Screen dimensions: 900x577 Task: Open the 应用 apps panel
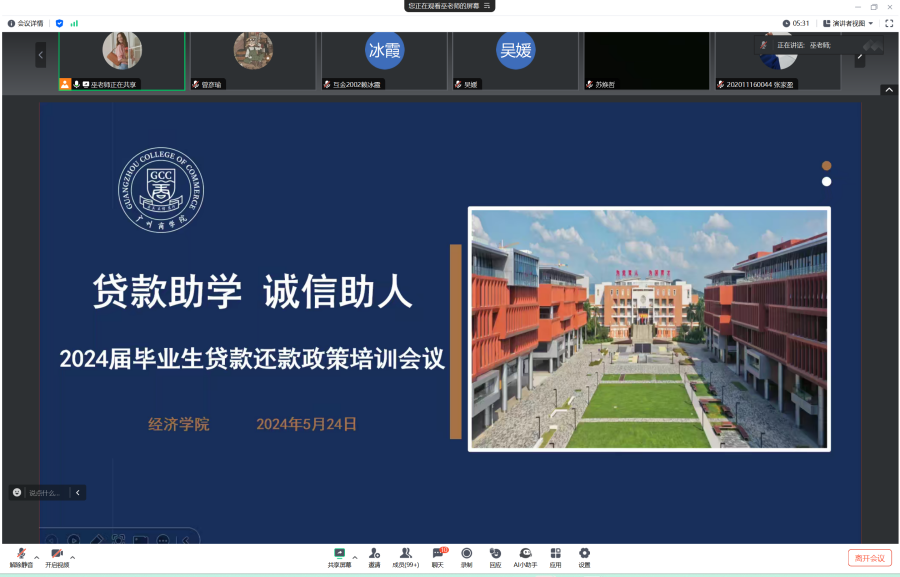click(x=556, y=556)
